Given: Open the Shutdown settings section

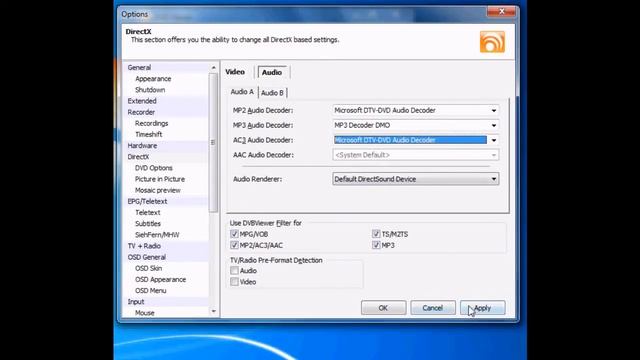Looking at the screenshot, I should [x=150, y=90].
